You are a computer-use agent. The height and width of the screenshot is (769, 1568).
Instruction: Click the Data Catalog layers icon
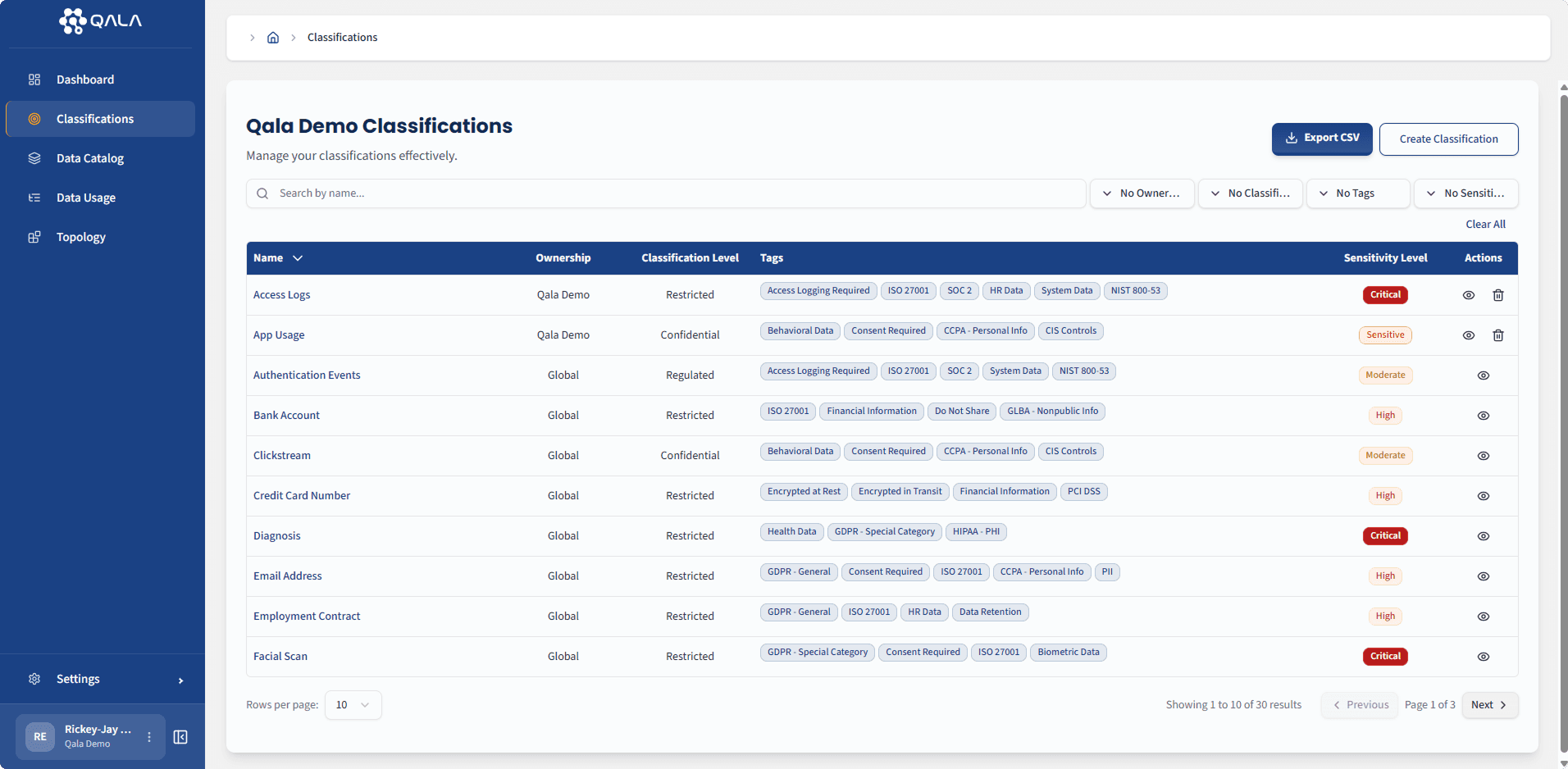tap(34, 158)
